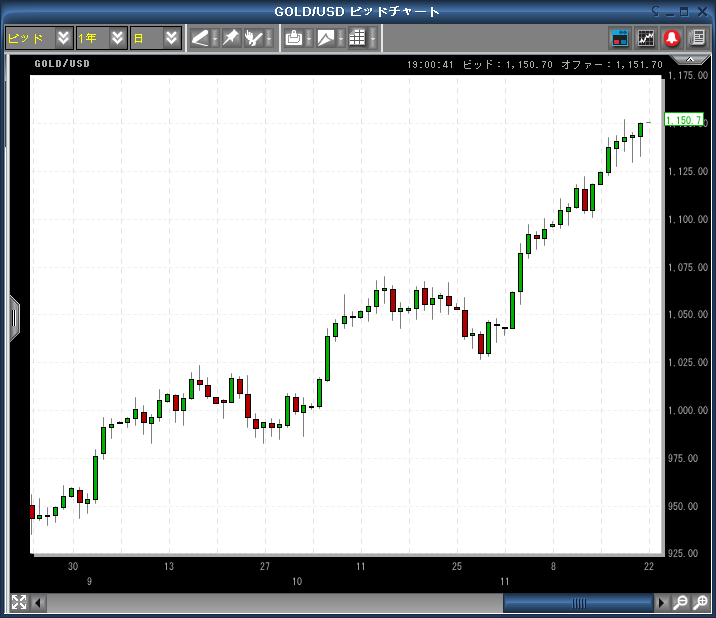The height and width of the screenshot is (618, 716).
Task: Click the print chart icon
Action: click(x=294, y=38)
